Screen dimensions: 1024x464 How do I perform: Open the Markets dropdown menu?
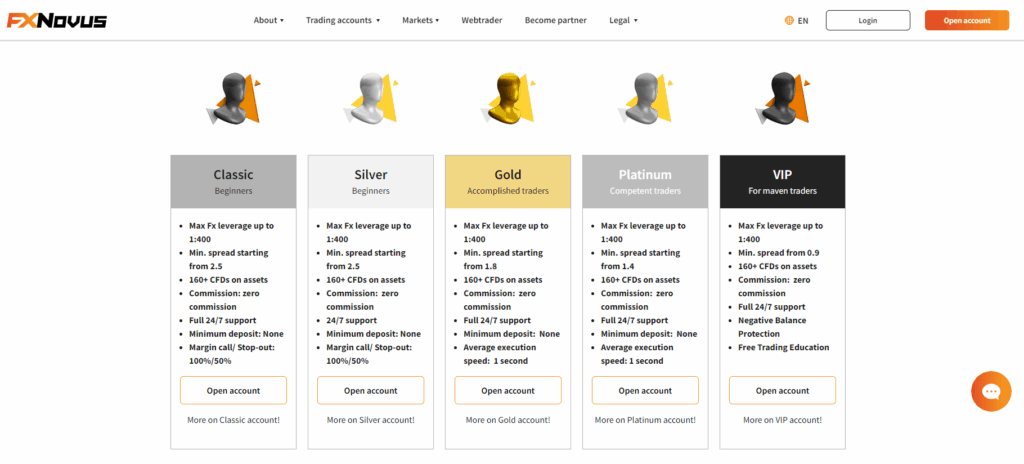point(420,20)
